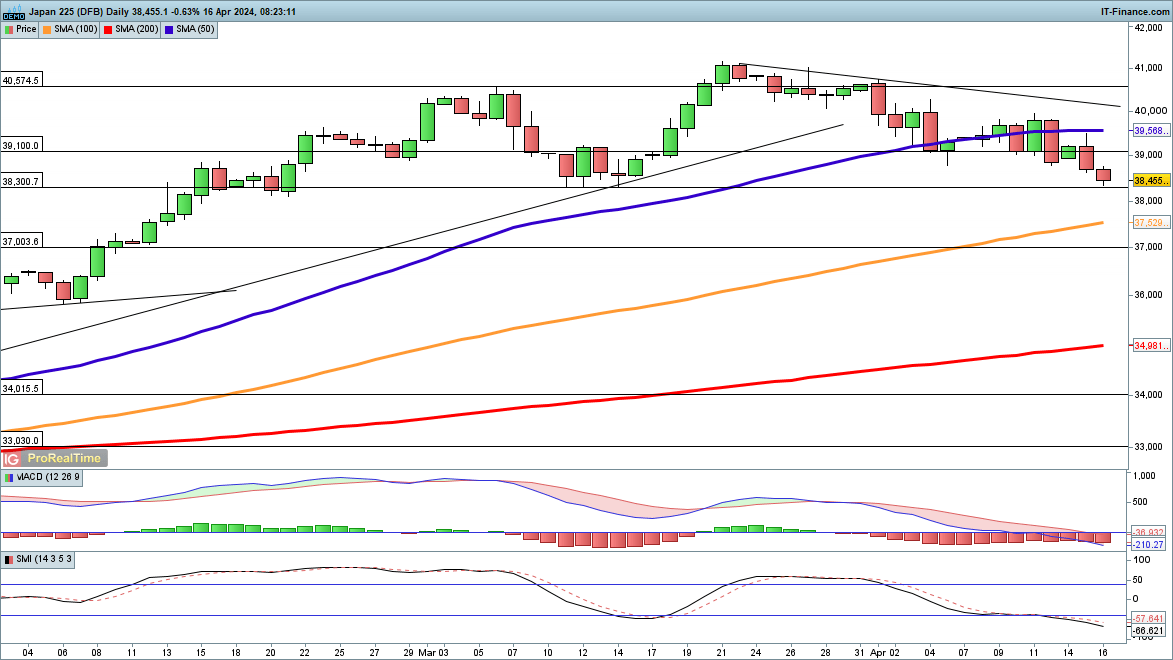Screen dimensions: 1173x660
Task: Click the 37,003.6 horizontal level label
Action: [x=21, y=241]
